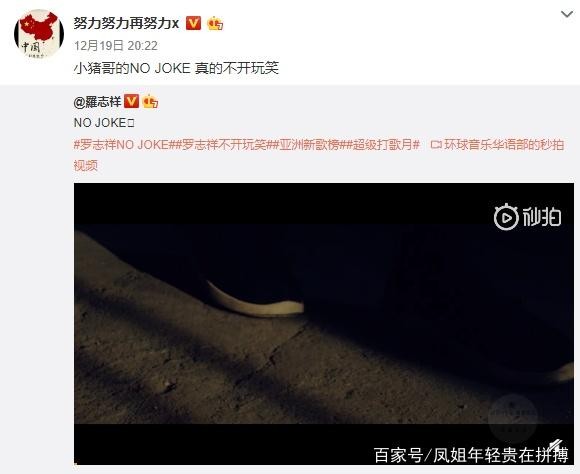
Task: Click the faint round watermark icon on video
Action: [512, 418]
